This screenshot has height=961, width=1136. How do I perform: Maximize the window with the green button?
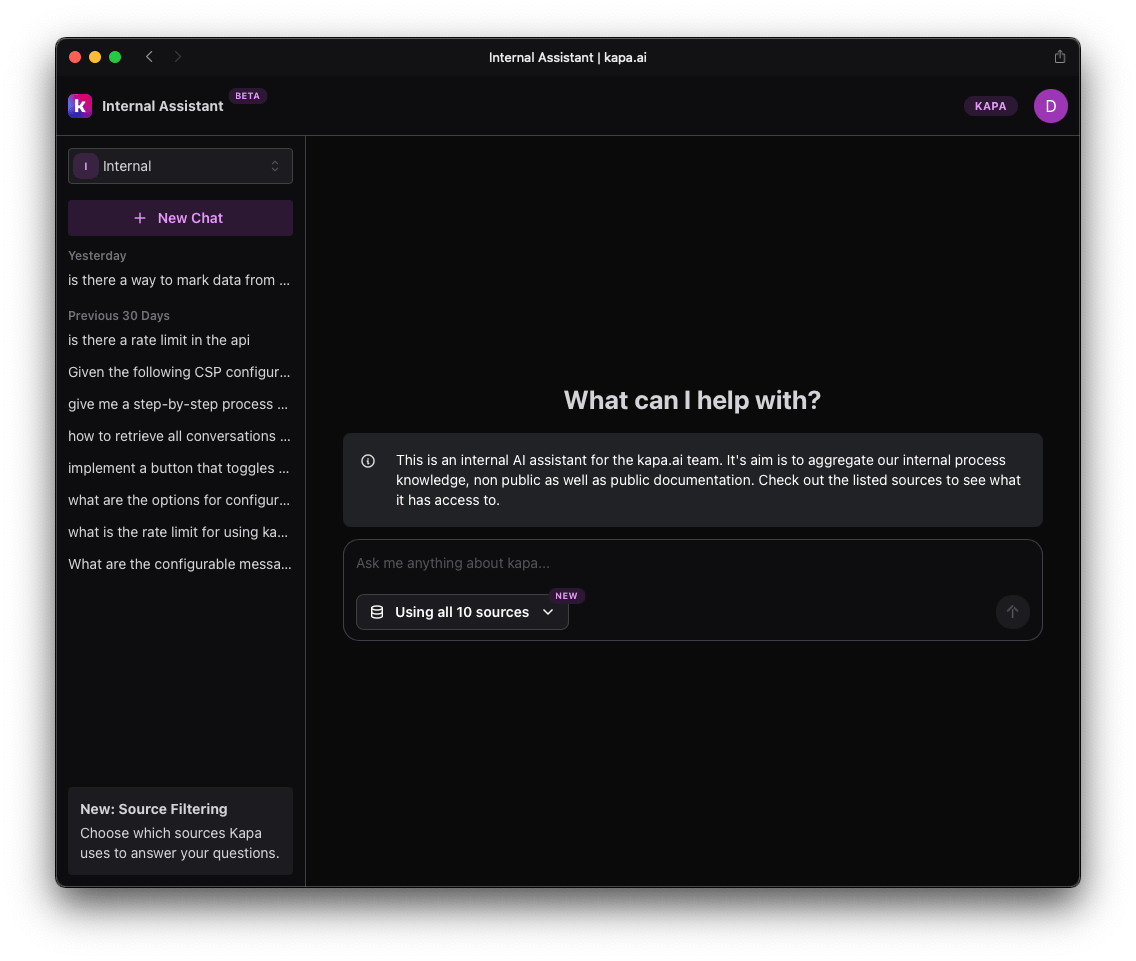tap(115, 57)
